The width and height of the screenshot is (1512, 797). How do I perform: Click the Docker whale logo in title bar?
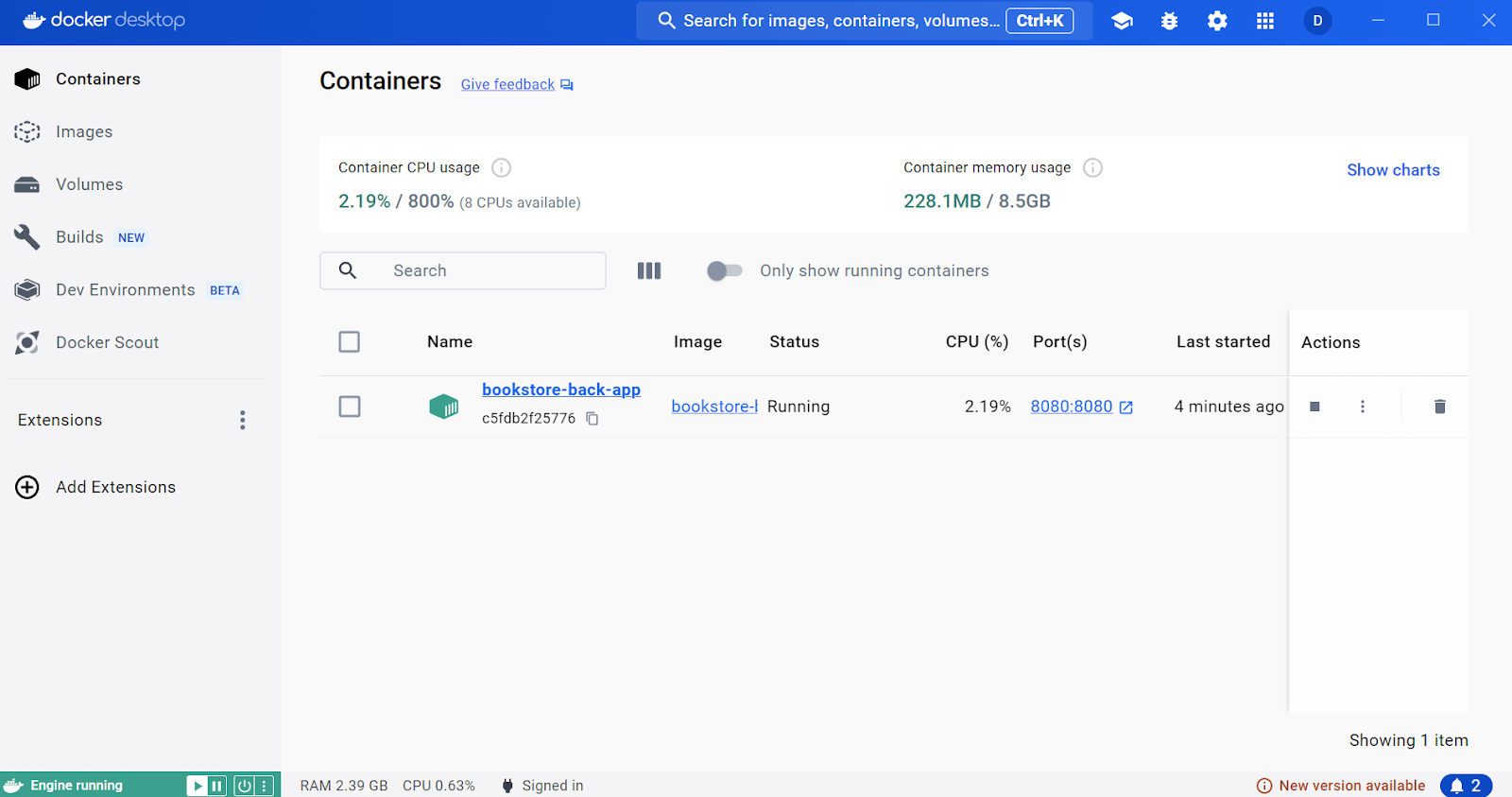pos(34,20)
